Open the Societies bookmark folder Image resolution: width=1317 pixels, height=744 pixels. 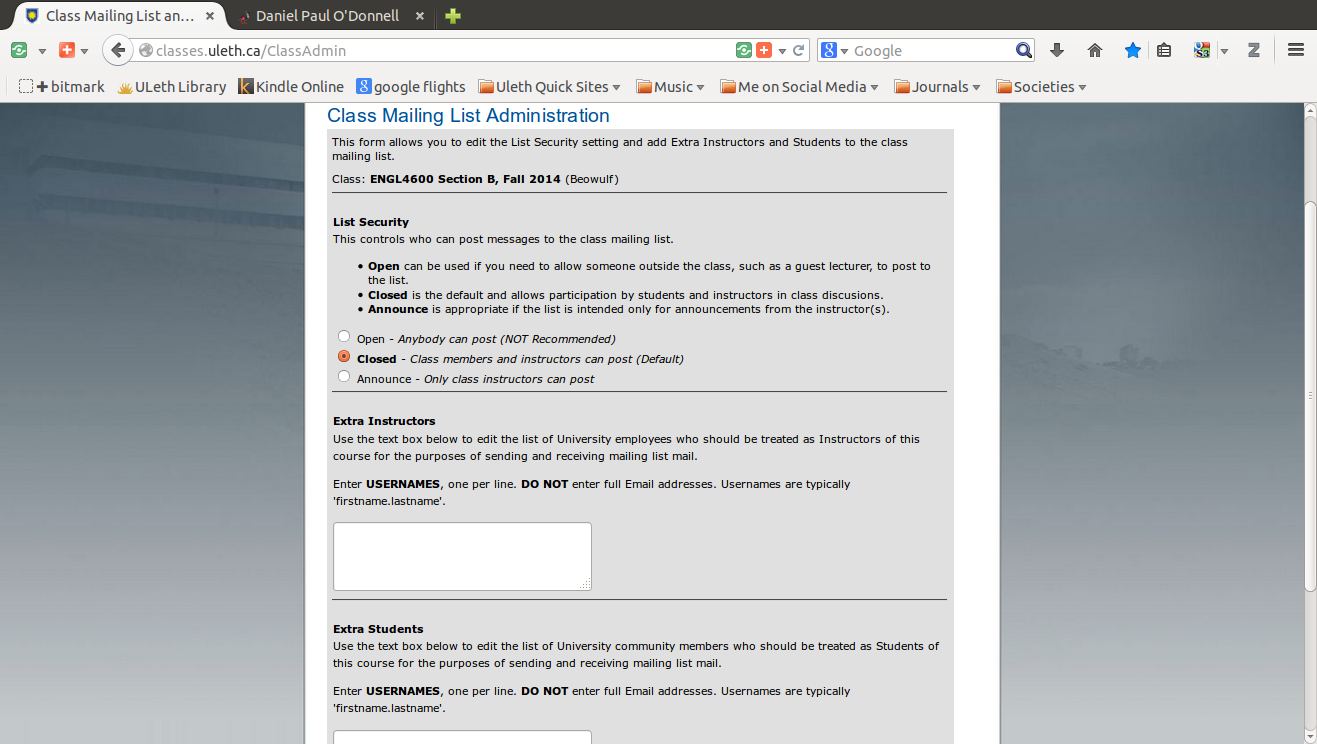(1041, 87)
